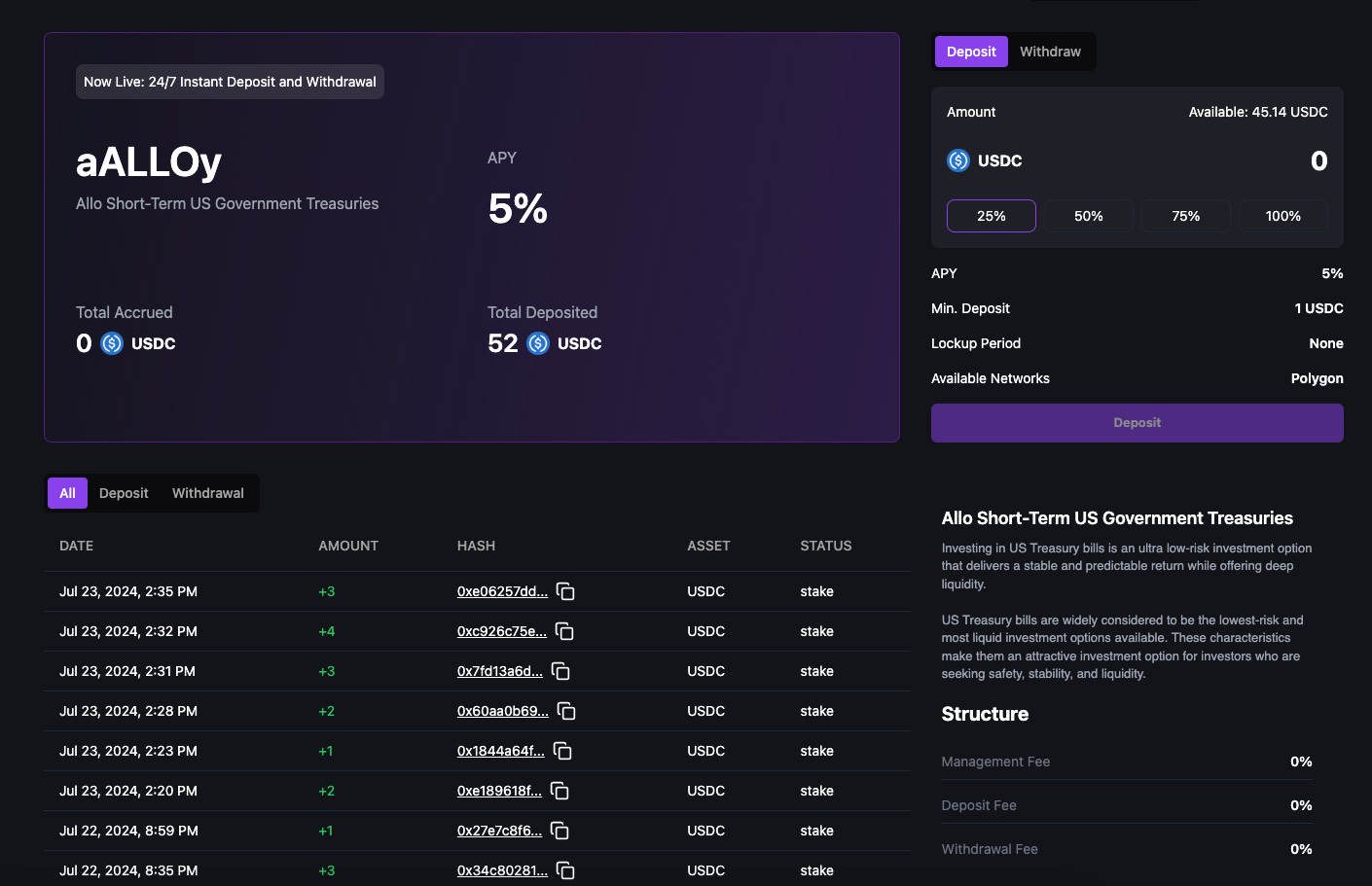The height and width of the screenshot is (886, 1372).
Task: Click the USDC coin icon in Amount panel
Action: click(958, 160)
